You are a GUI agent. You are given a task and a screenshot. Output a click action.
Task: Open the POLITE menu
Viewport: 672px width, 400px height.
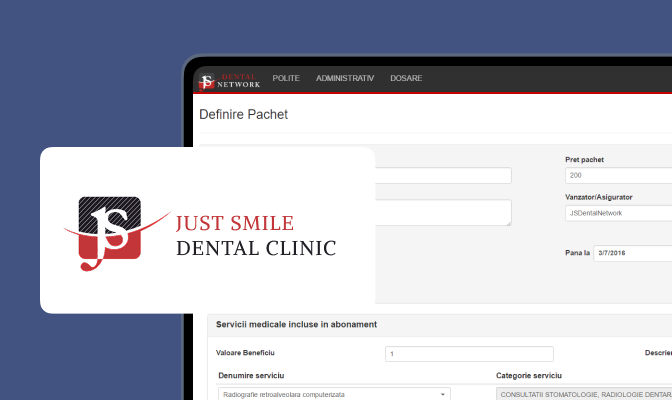pos(286,78)
